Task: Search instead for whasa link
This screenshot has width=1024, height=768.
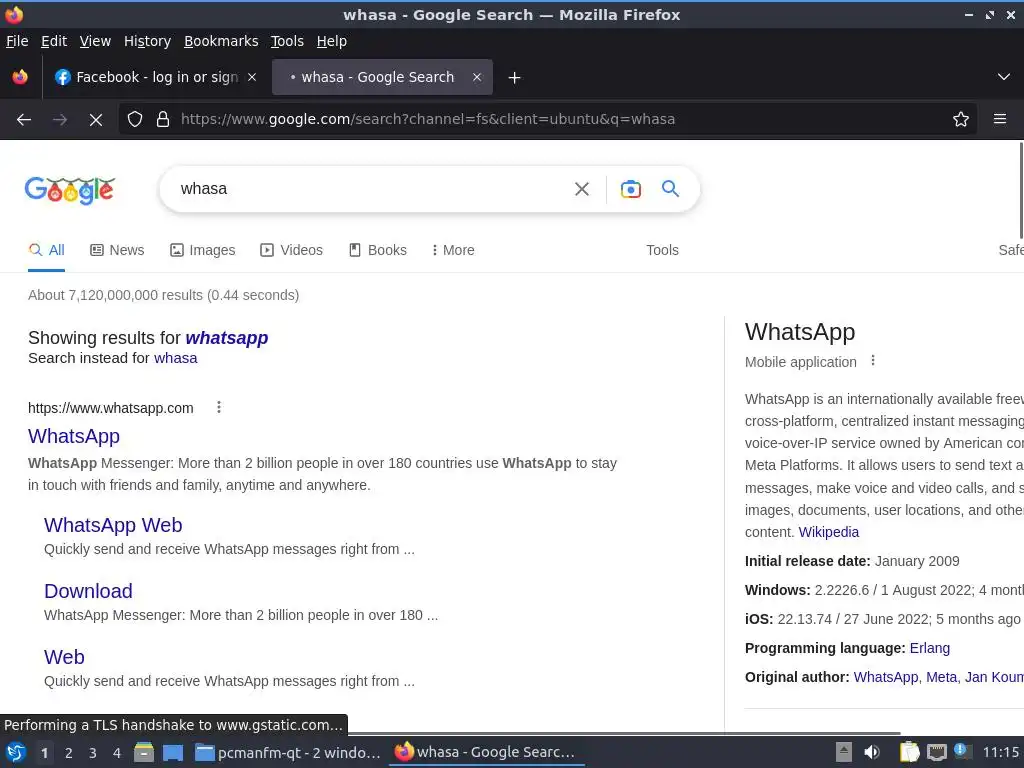Action: (176, 358)
